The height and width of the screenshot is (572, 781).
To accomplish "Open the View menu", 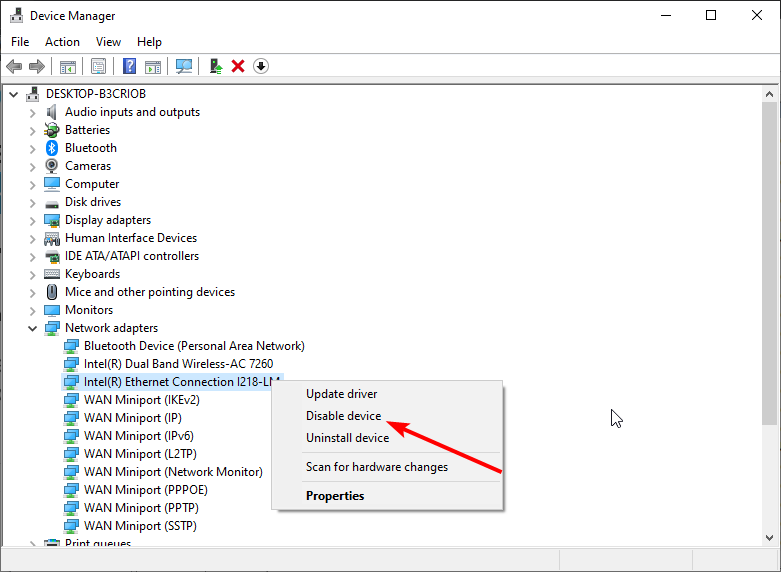I will tap(108, 42).
